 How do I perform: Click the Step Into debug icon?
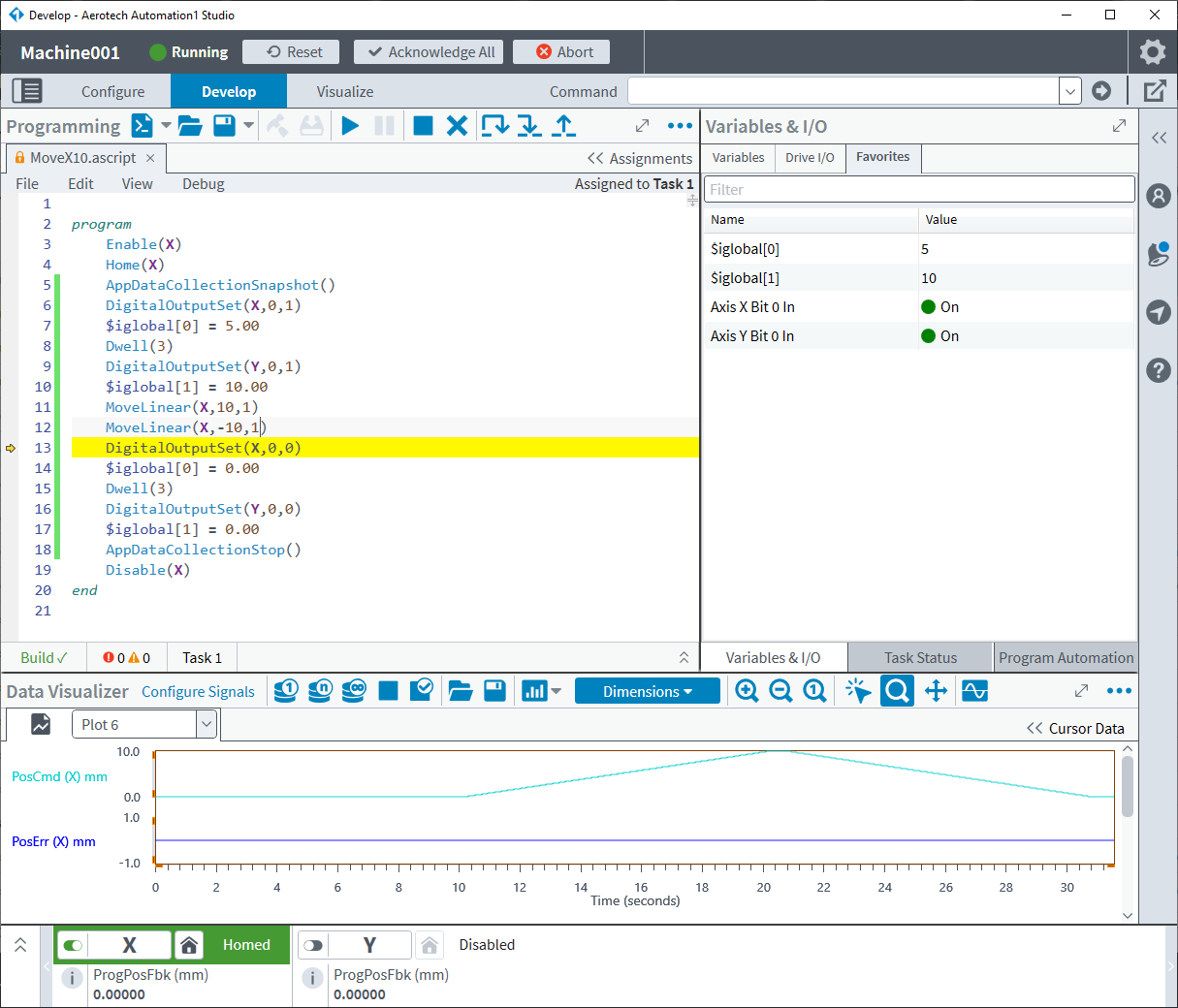[529, 126]
